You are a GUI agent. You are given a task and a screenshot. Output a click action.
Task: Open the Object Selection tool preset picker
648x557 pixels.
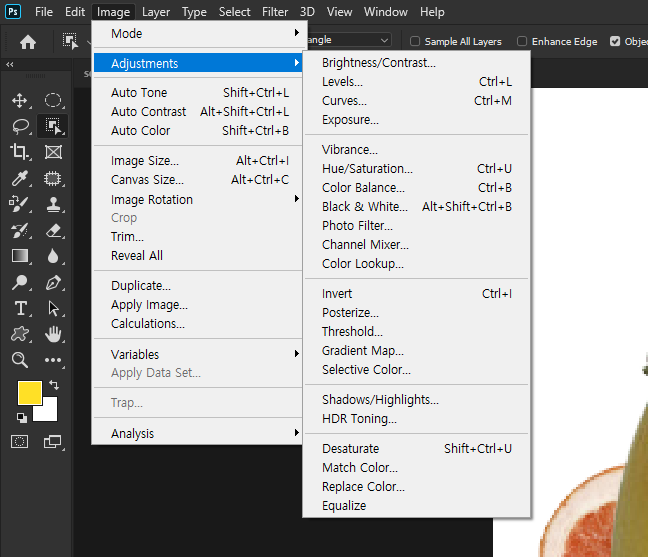point(71,41)
